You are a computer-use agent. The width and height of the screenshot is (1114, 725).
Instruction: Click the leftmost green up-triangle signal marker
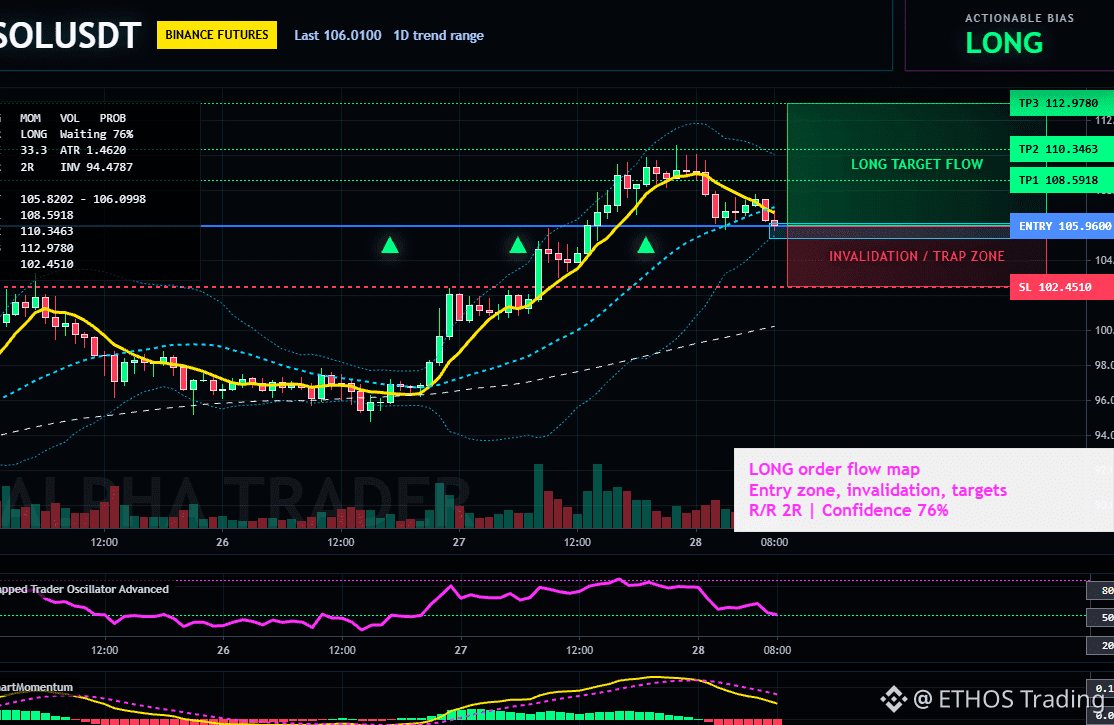(389, 246)
